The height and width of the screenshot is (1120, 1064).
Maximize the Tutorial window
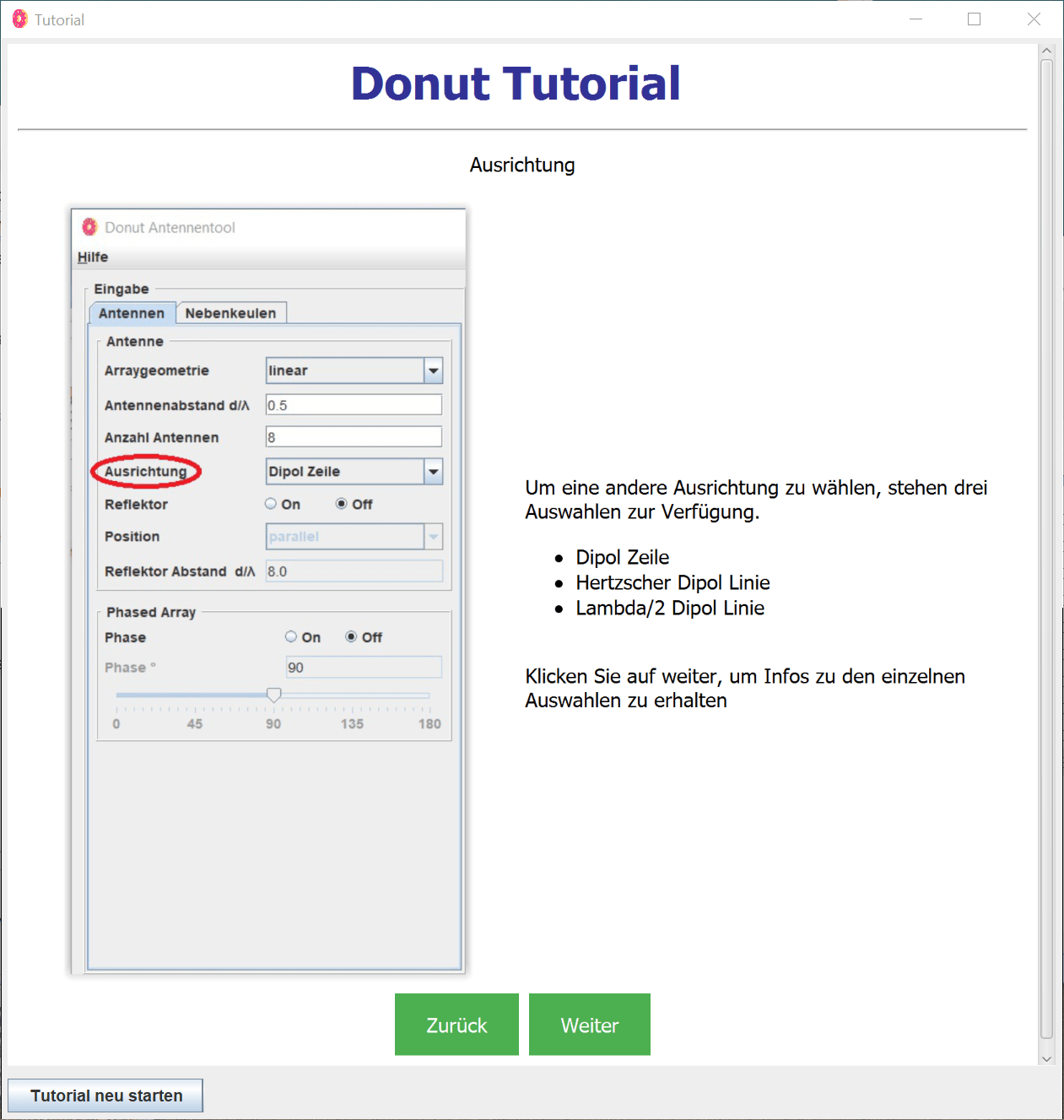click(x=974, y=19)
